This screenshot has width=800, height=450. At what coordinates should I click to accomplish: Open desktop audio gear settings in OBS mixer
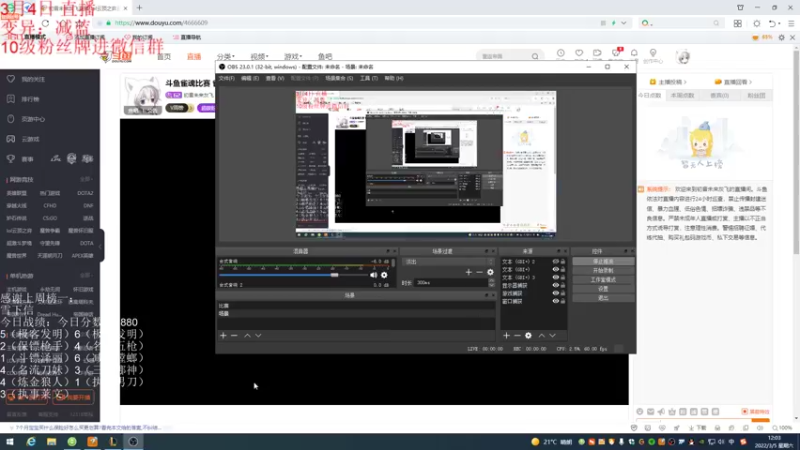tap(384, 275)
